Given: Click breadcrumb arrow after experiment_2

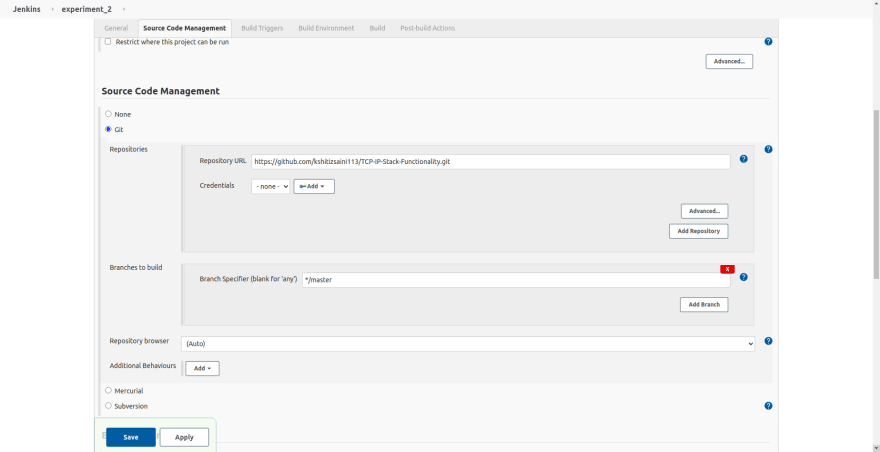Looking at the screenshot, I should pyautogui.click(x=123, y=10).
